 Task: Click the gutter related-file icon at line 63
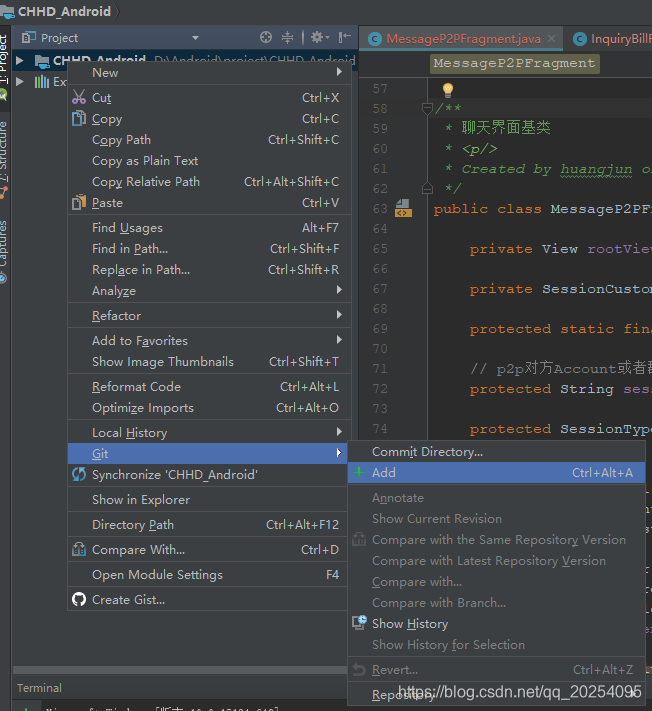(403, 208)
